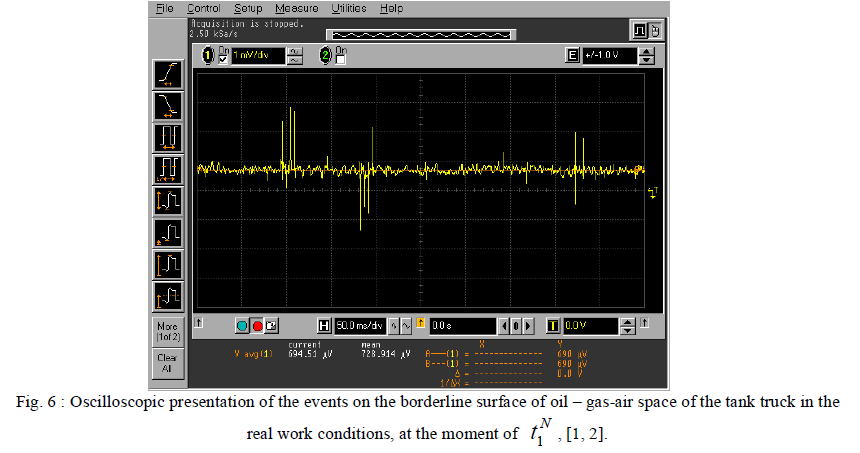
Task: Click the 1 mV/div scale adjust buttons
Action: (295, 56)
